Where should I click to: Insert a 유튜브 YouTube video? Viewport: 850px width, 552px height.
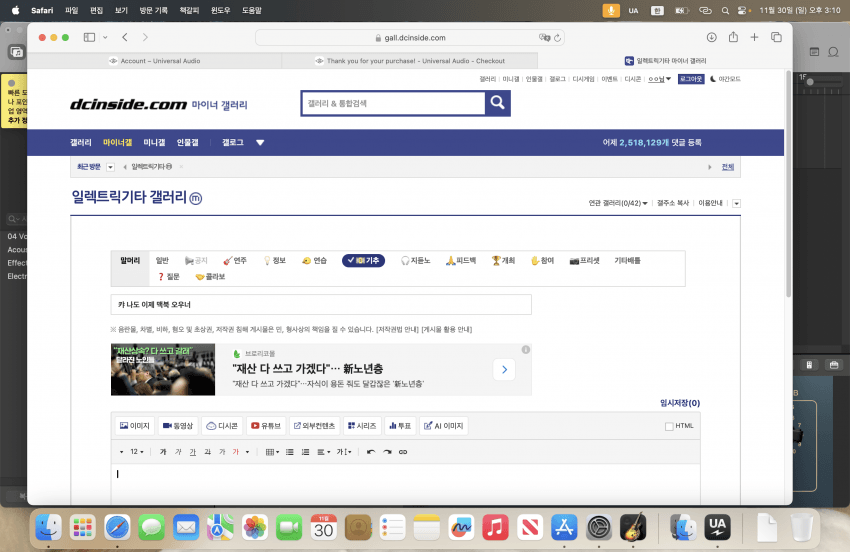266,425
